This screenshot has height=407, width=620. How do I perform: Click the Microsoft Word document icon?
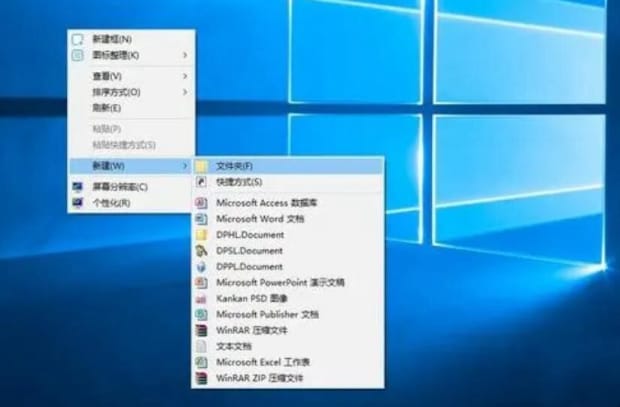click(x=201, y=218)
